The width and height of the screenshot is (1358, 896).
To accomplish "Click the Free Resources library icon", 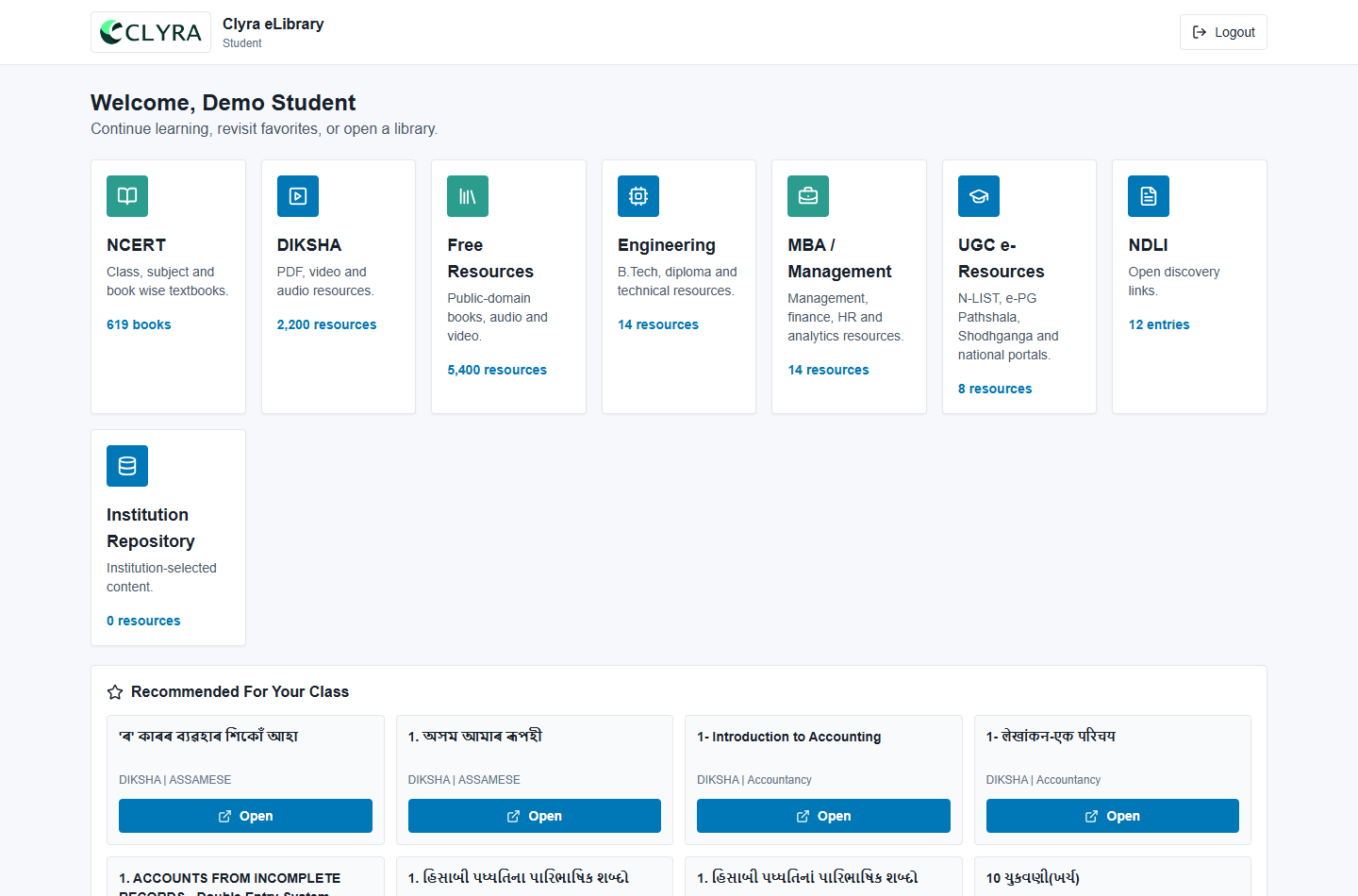I will [468, 196].
